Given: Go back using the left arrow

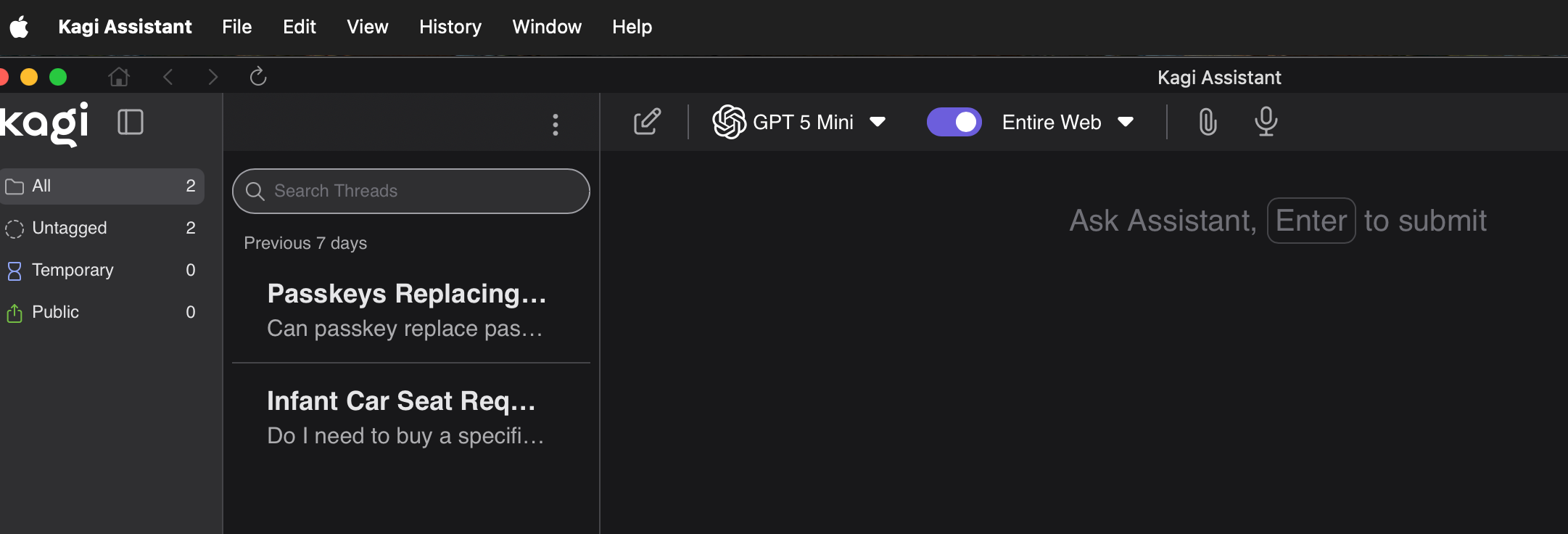Looking at the screenshot, I should (168, 76).
